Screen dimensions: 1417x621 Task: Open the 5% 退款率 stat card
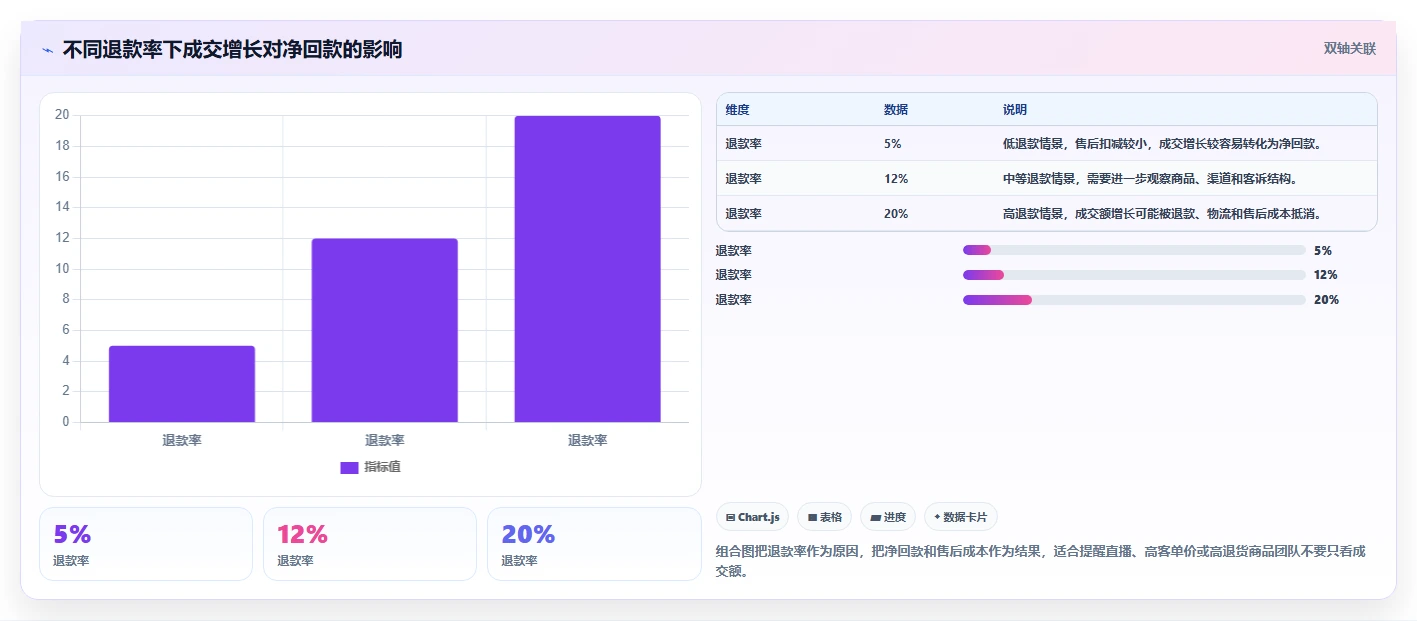(x=146, y=544)
